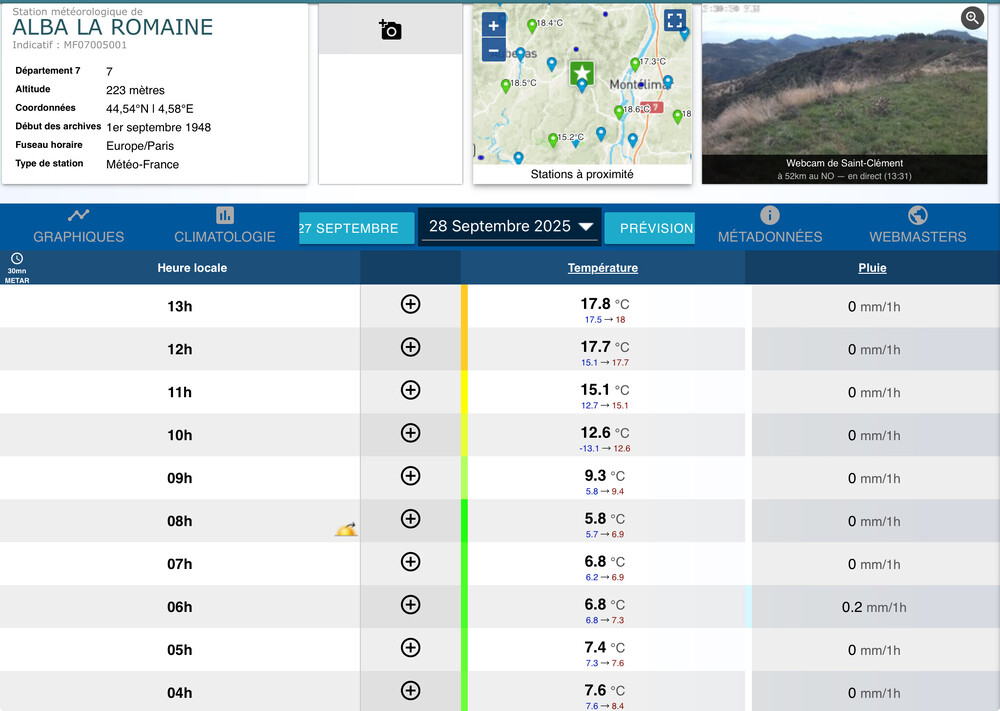
Task: Expand details for the 13h row
Action: [410, 304]
